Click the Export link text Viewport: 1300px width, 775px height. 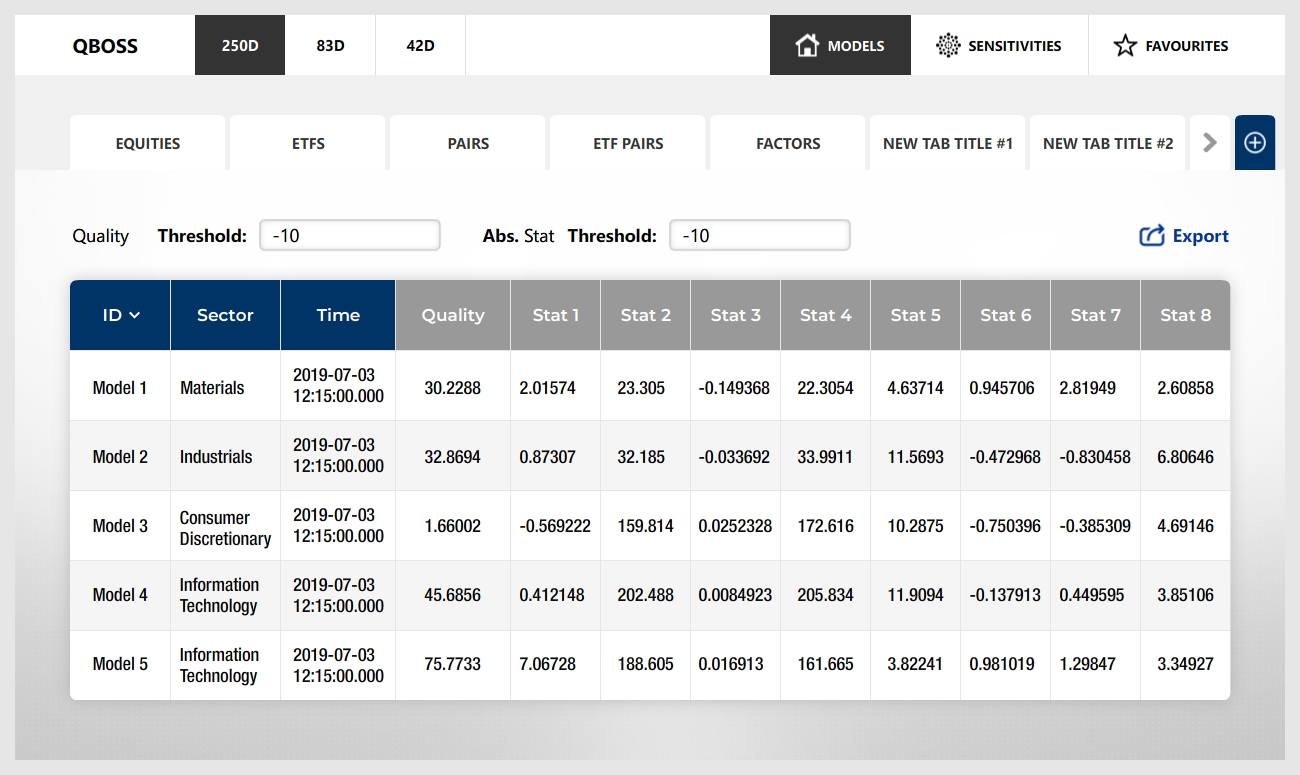tap(1200, 236)
